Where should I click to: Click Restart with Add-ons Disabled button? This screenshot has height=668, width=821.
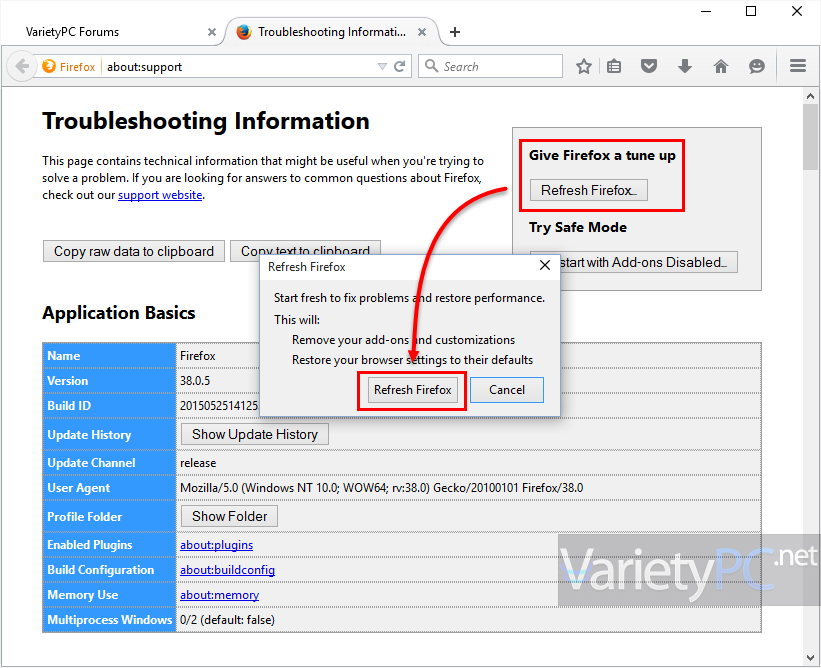649,262
